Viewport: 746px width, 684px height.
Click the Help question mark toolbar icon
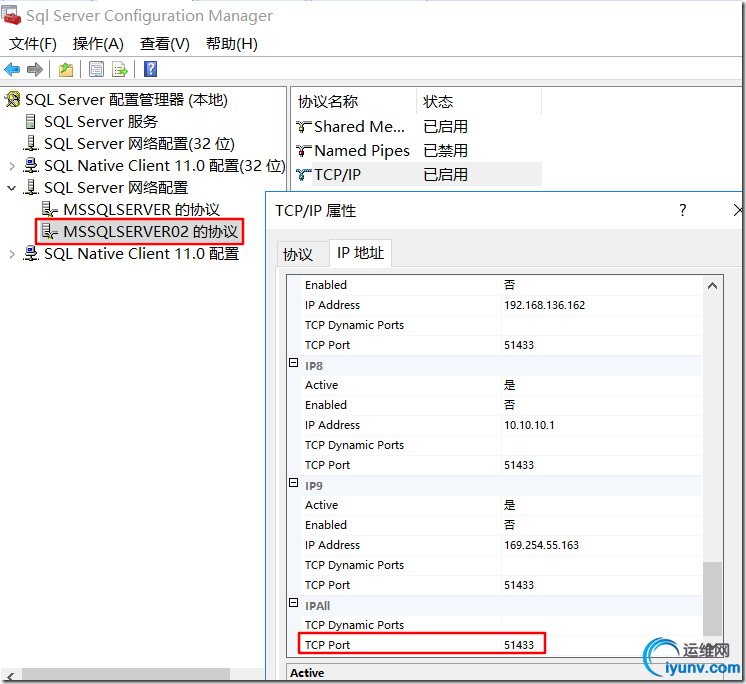150,69
